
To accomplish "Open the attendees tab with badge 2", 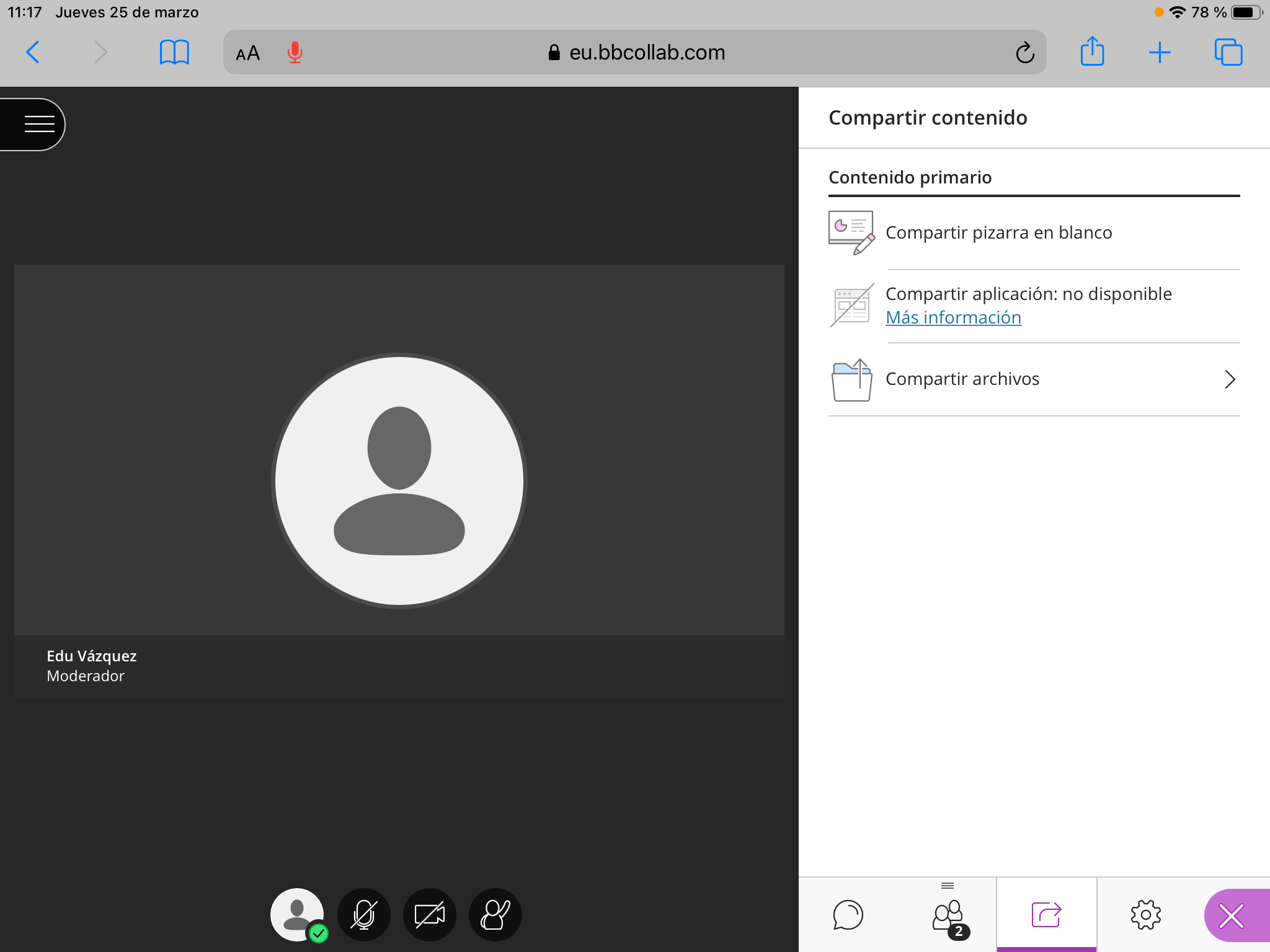I will [948, 916].
